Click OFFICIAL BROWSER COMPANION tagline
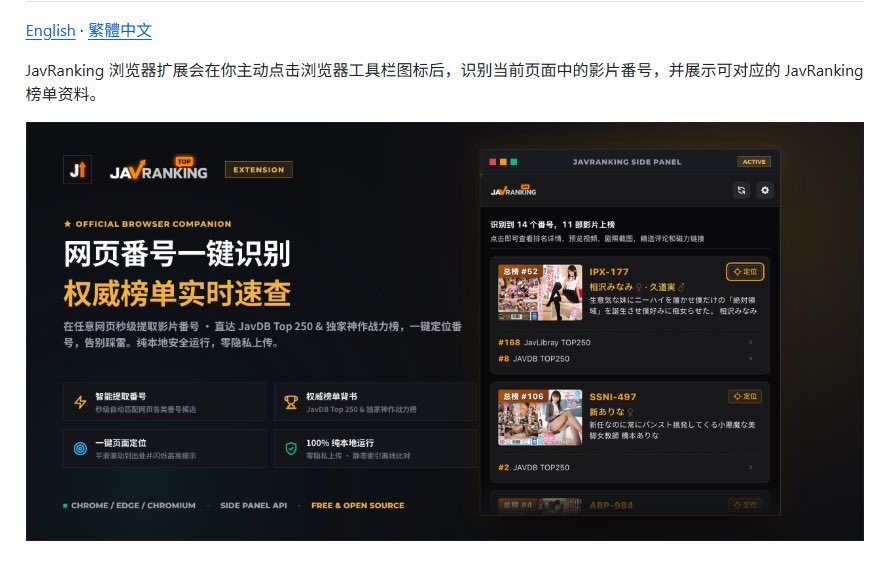The height and width of the screenshot is (565, 883). click(x=153, y=224)
